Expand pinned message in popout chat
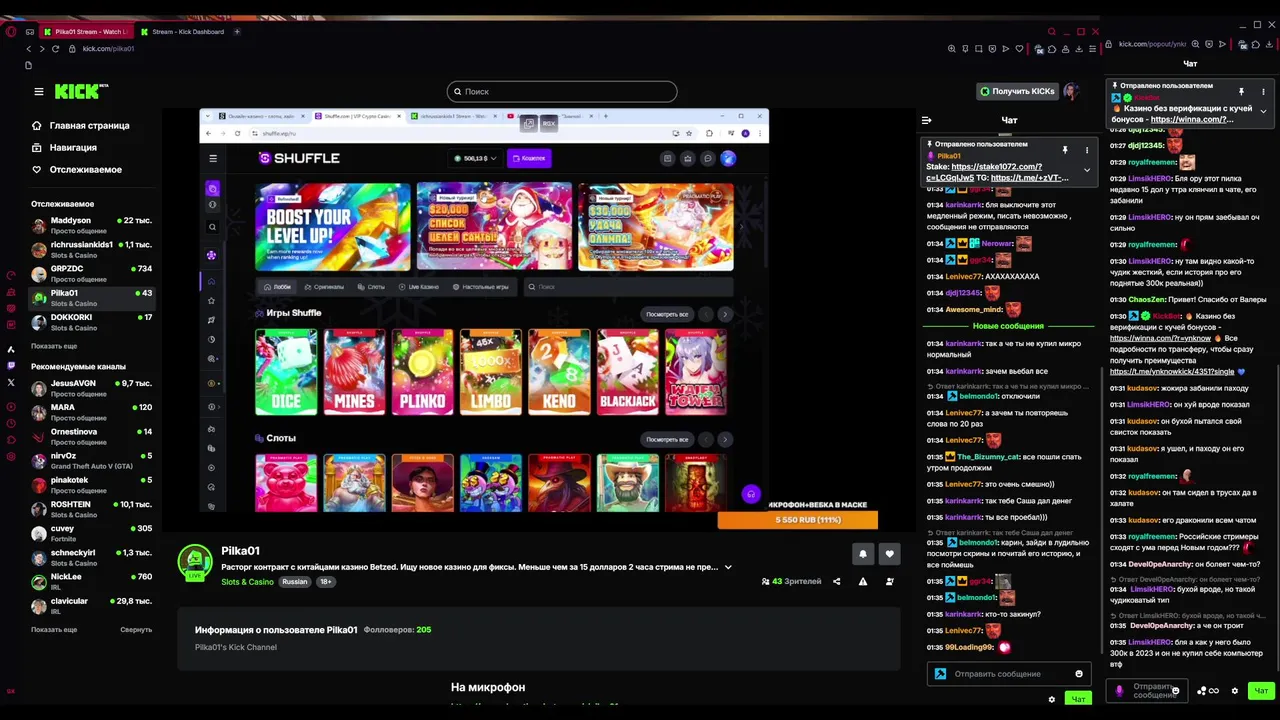The image size is (1280, 720). point(1263,111)
